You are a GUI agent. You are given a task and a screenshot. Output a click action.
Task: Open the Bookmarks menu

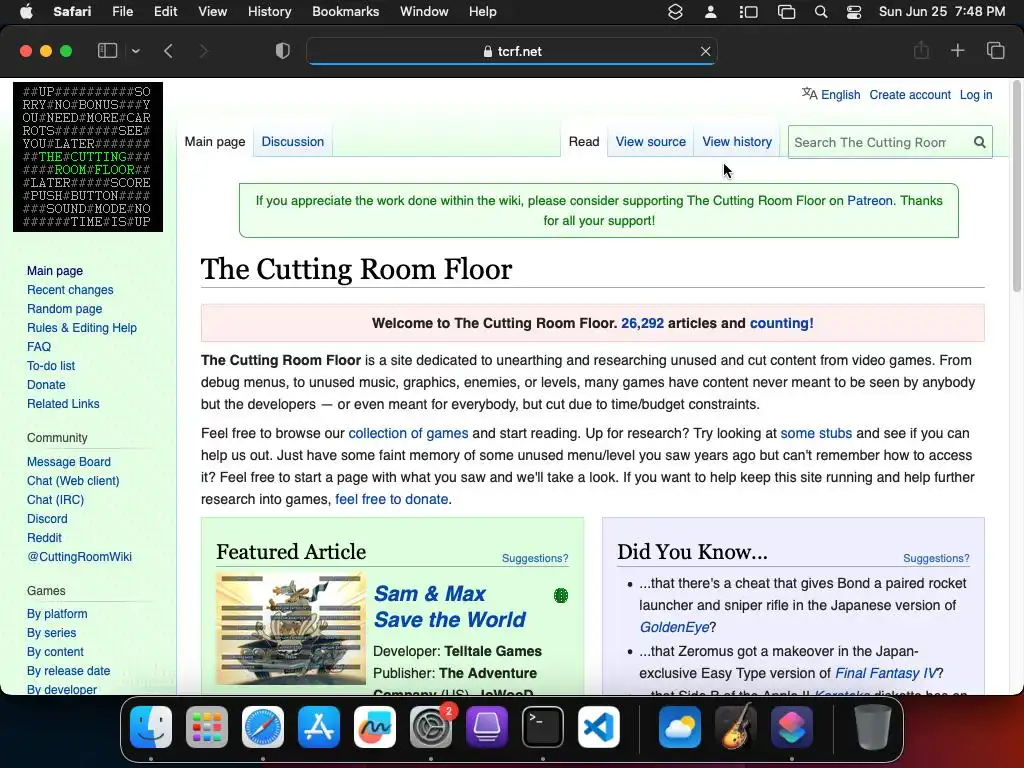pos(345,12)
